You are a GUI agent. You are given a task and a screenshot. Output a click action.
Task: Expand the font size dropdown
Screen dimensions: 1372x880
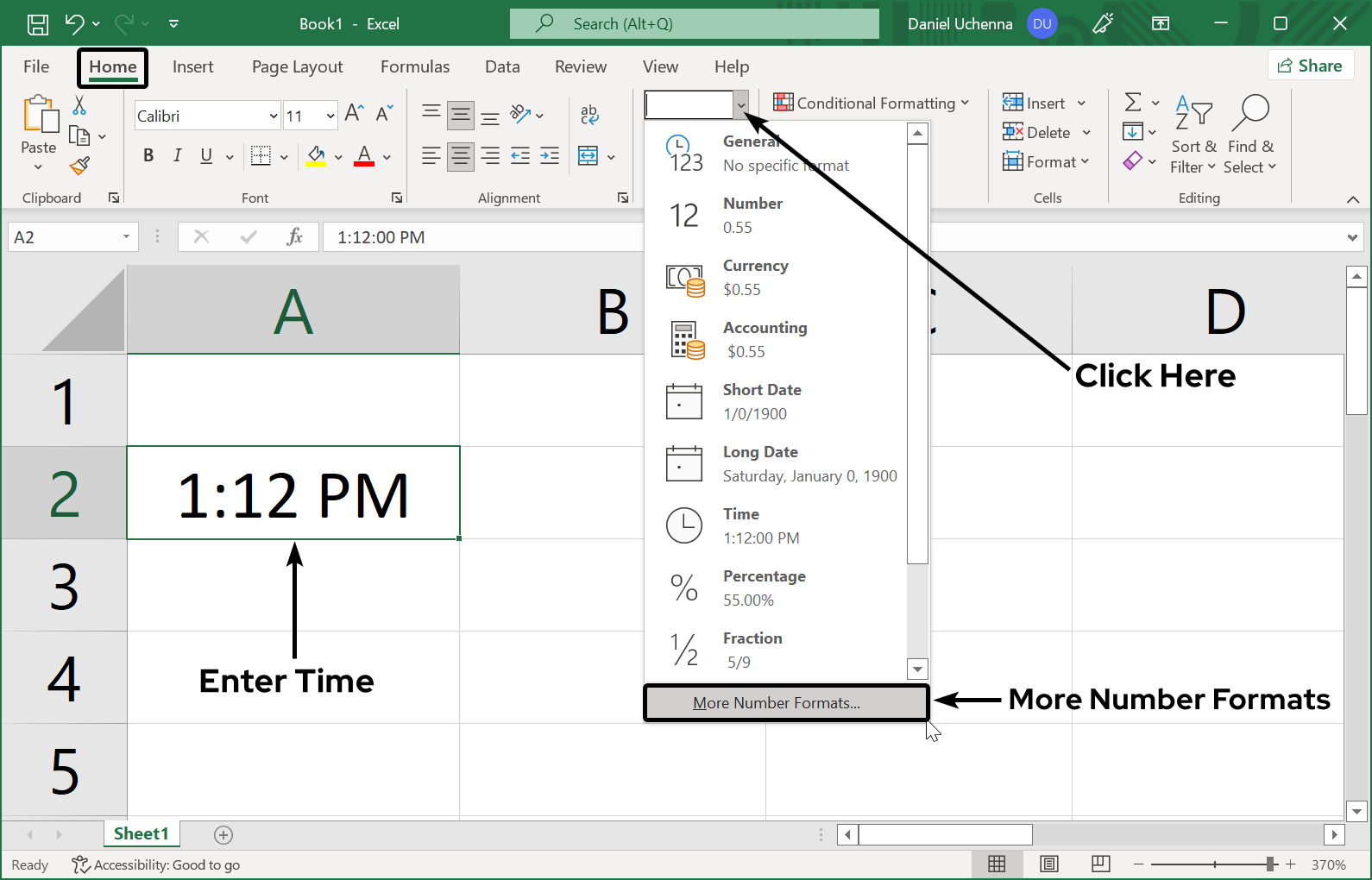(x=330, y=116)
